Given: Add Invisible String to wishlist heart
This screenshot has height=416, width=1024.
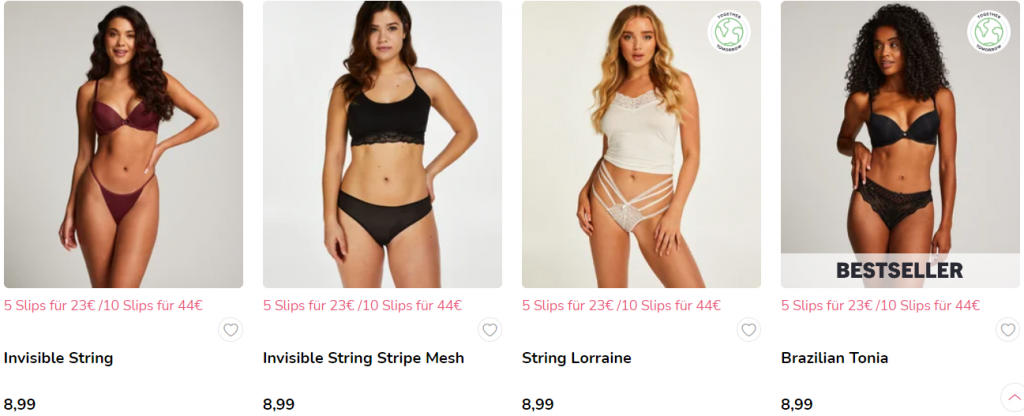Looking at the screenshot, I should [x=231, y=330].
